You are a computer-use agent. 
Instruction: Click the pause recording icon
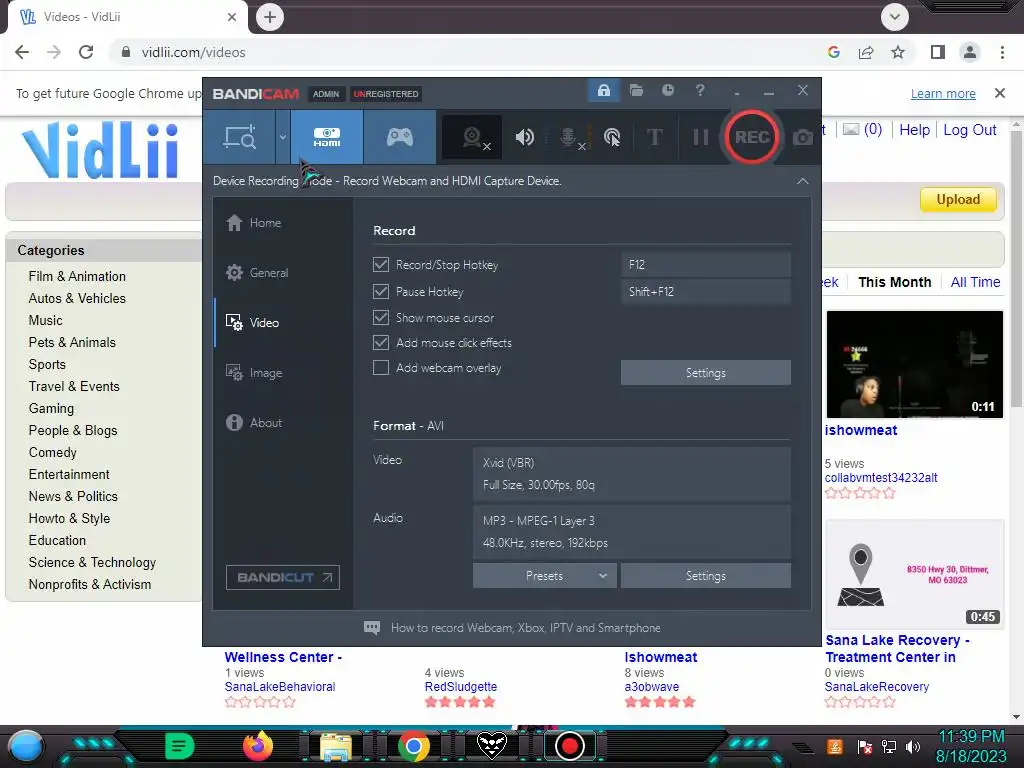coord(700,137)
